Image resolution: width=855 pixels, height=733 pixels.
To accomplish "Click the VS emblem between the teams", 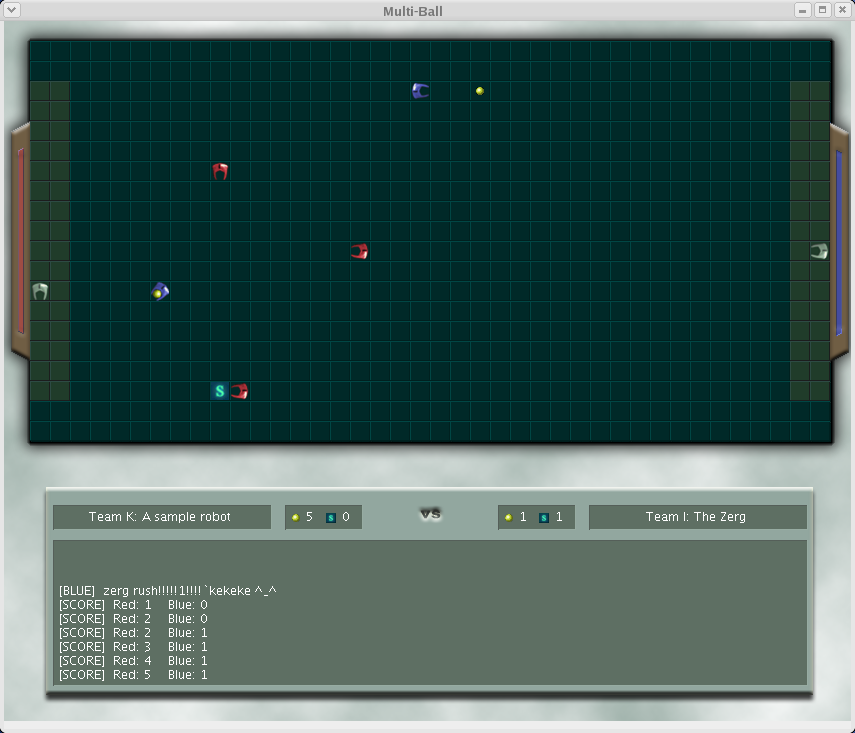I will click(x=430, y=514).
